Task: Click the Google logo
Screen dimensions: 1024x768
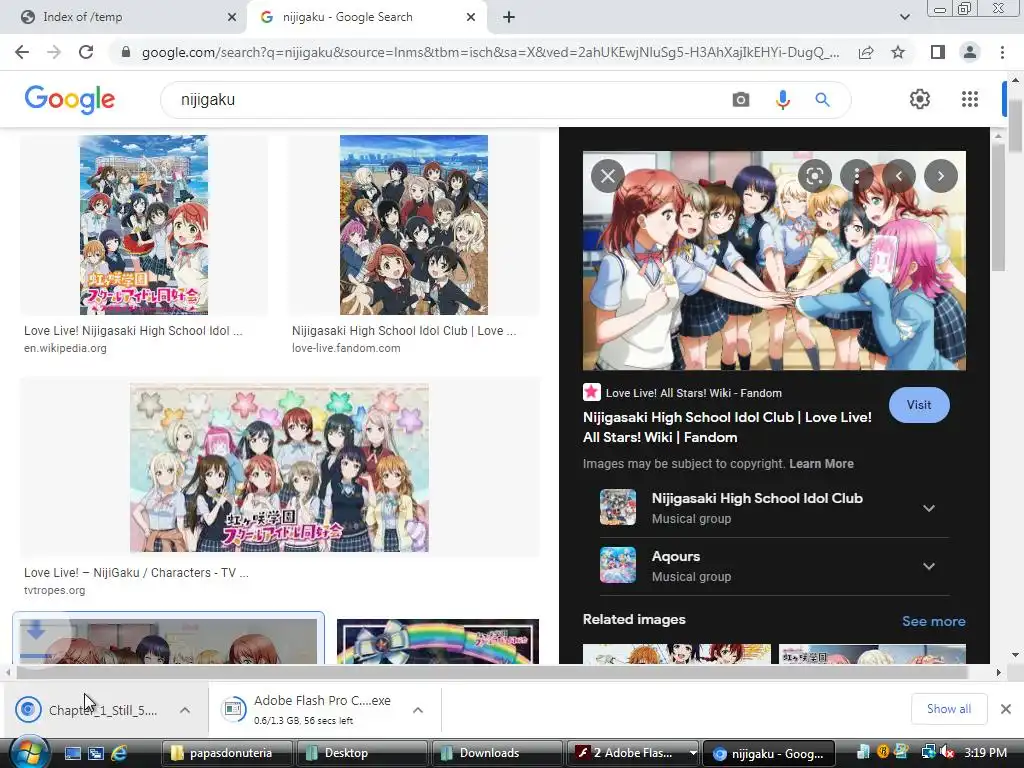Action: pos(70,99)
